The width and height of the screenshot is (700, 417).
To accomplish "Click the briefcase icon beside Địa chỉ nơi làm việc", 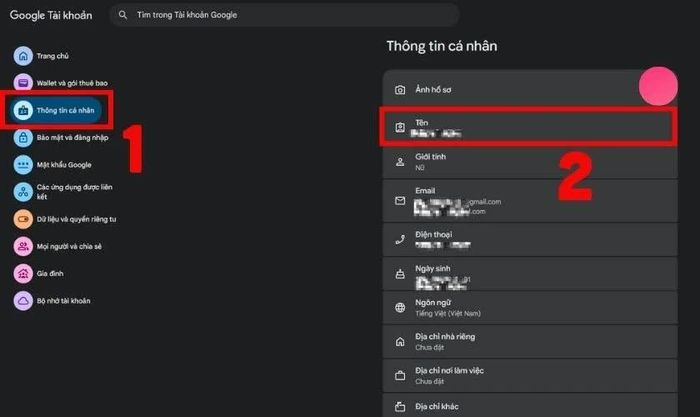I will 400,375.
